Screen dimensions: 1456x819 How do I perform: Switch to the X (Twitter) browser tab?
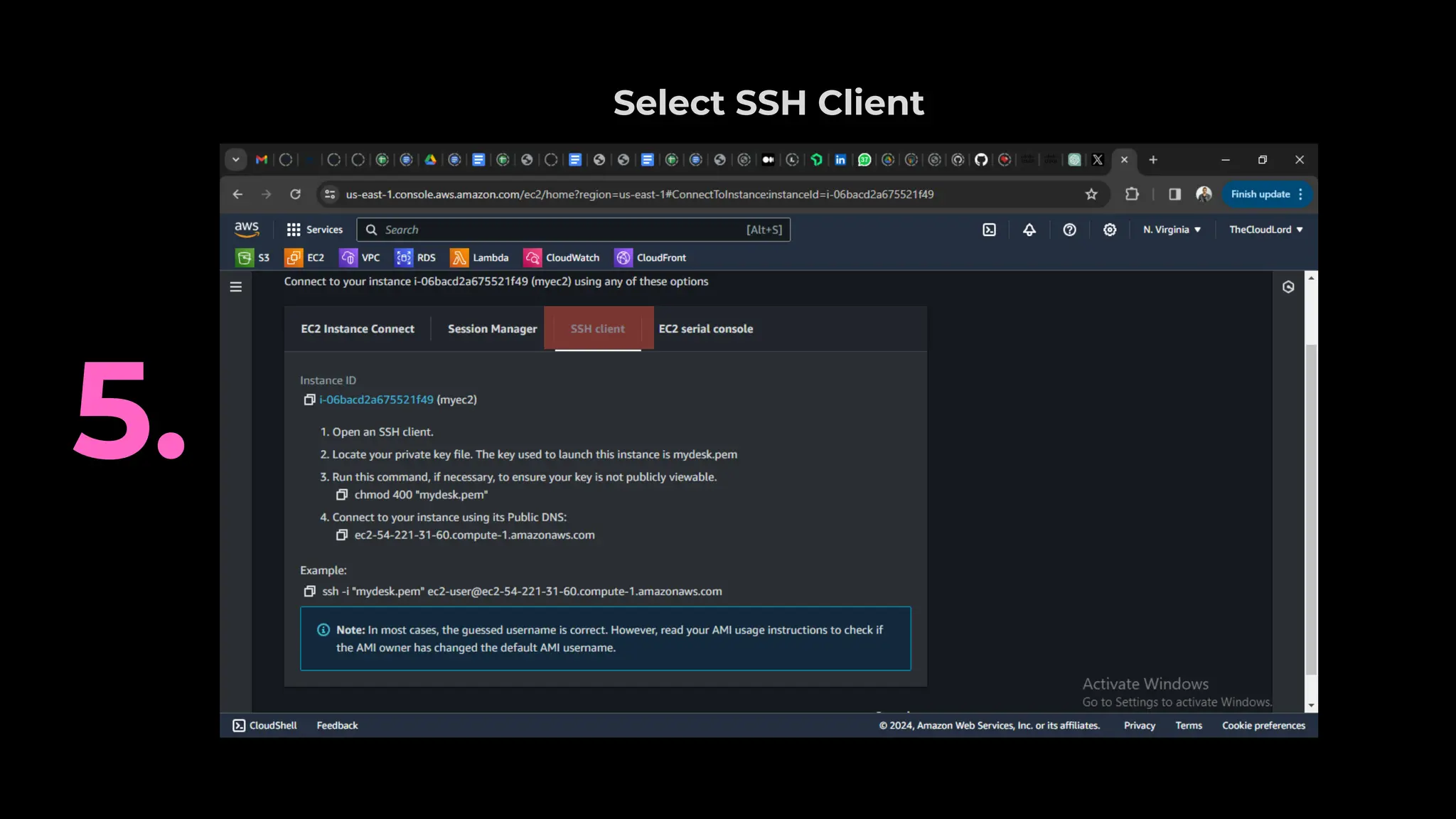1098,160
